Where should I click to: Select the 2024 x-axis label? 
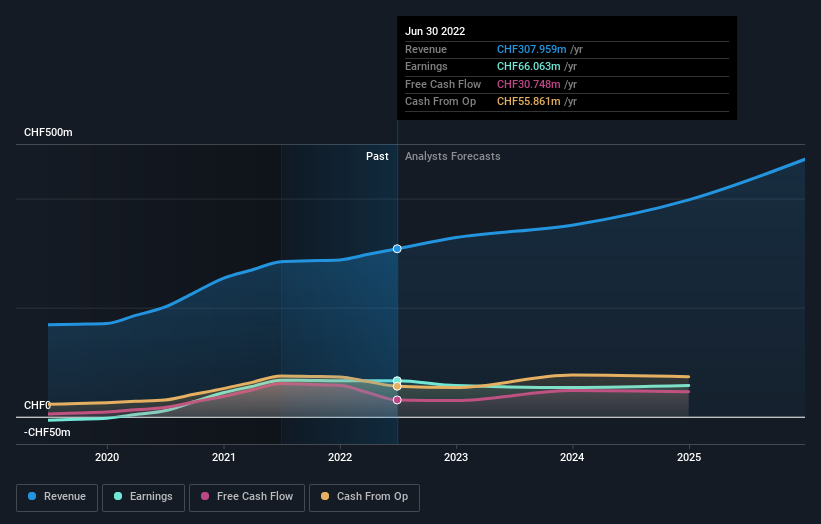point(572,457)
